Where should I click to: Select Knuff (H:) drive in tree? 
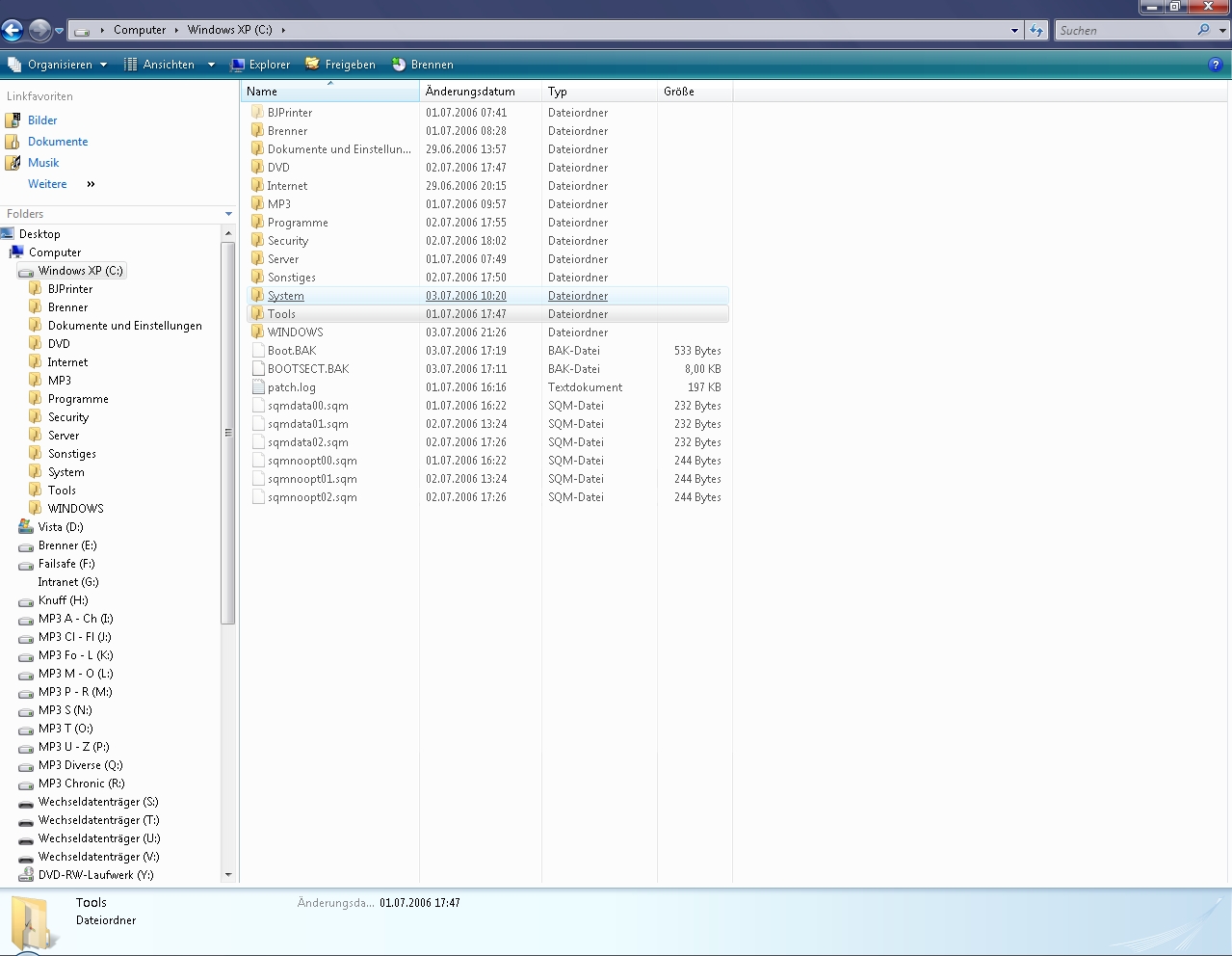tap(64, 600)
